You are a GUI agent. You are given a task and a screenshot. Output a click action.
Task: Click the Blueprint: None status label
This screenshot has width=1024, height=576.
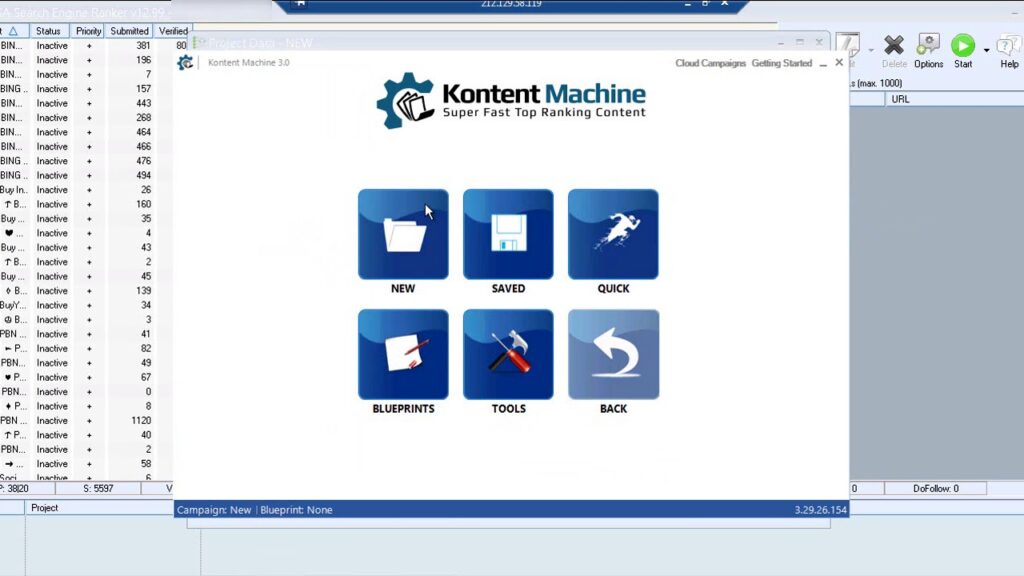(296, 510)
